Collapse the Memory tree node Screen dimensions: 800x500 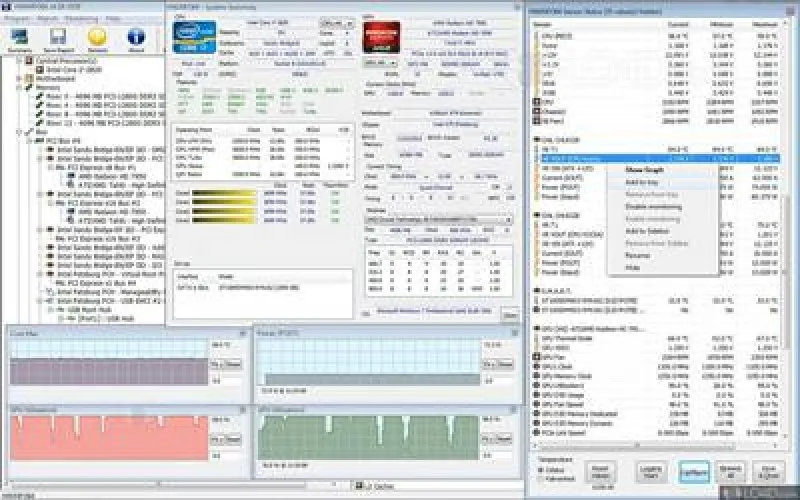(x=20, y=87)
